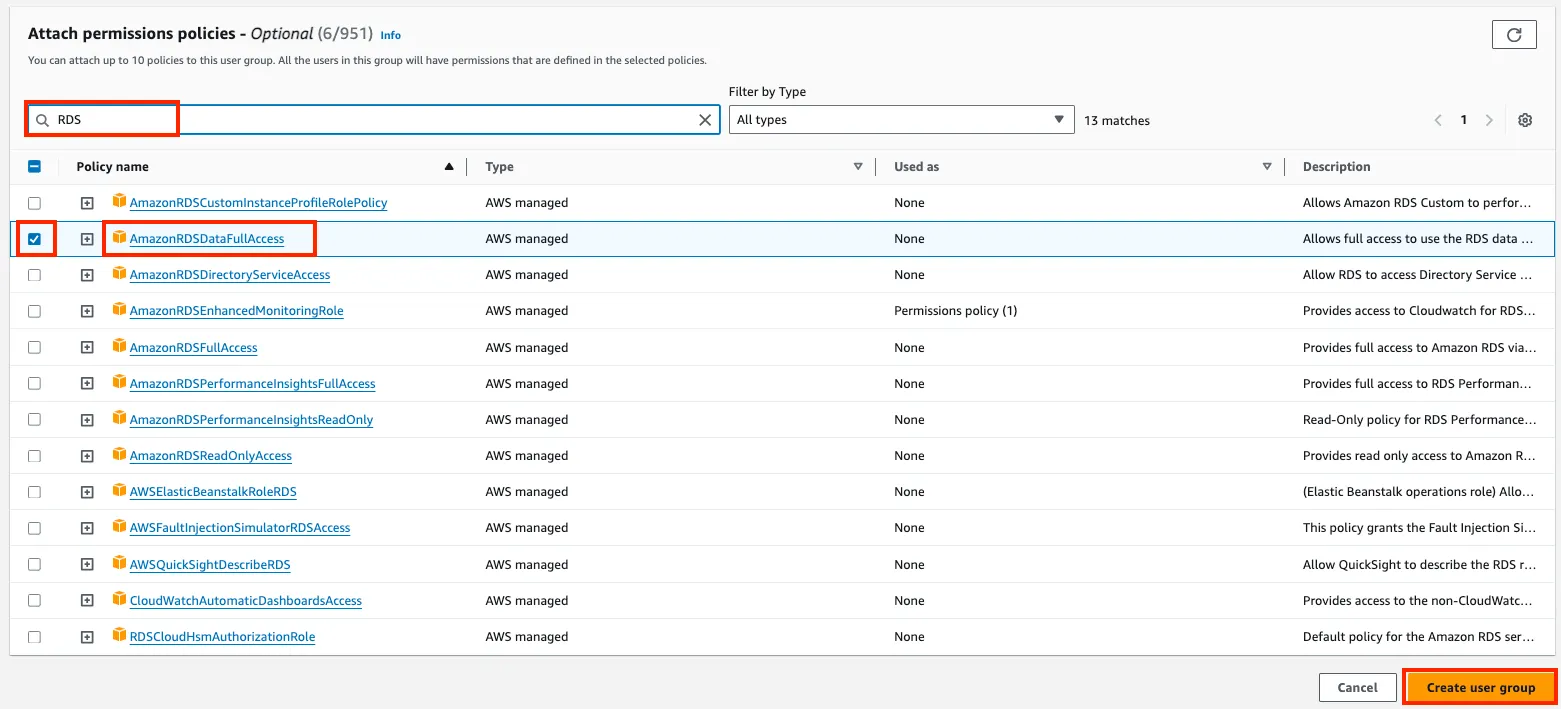Click the Used as column sort arrow
Image resolution: width=1561 pixels, height=709 pixels.
click(1267, 167)
